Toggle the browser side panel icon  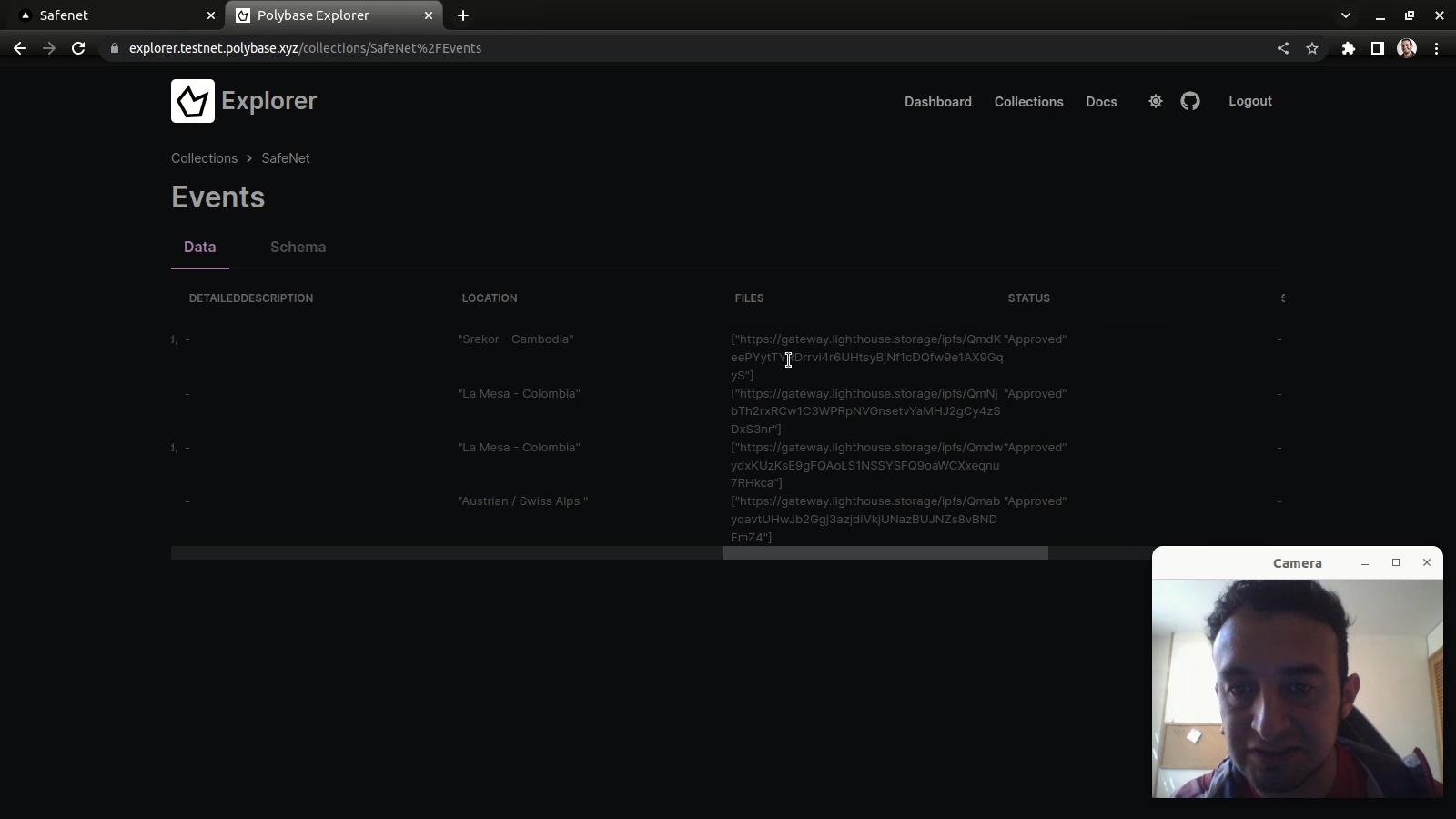coord(1378,48)
